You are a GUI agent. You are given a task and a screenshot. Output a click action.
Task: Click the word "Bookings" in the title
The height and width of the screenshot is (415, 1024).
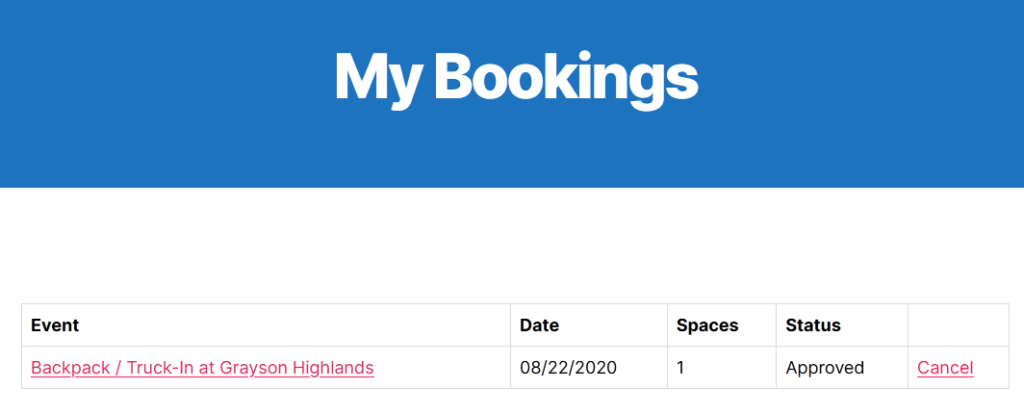[x=566, y=78]
